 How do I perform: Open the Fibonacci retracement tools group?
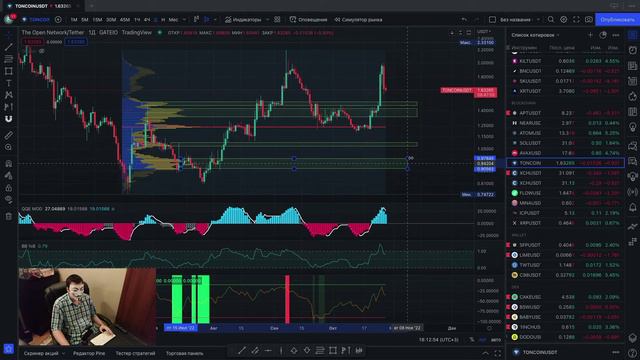coord(9,59)
